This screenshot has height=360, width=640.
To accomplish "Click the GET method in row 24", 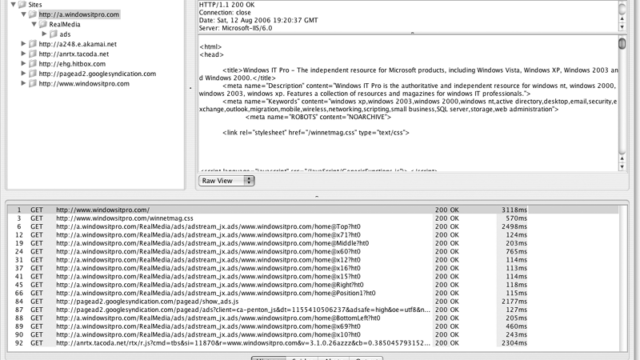I will point(37,251).
